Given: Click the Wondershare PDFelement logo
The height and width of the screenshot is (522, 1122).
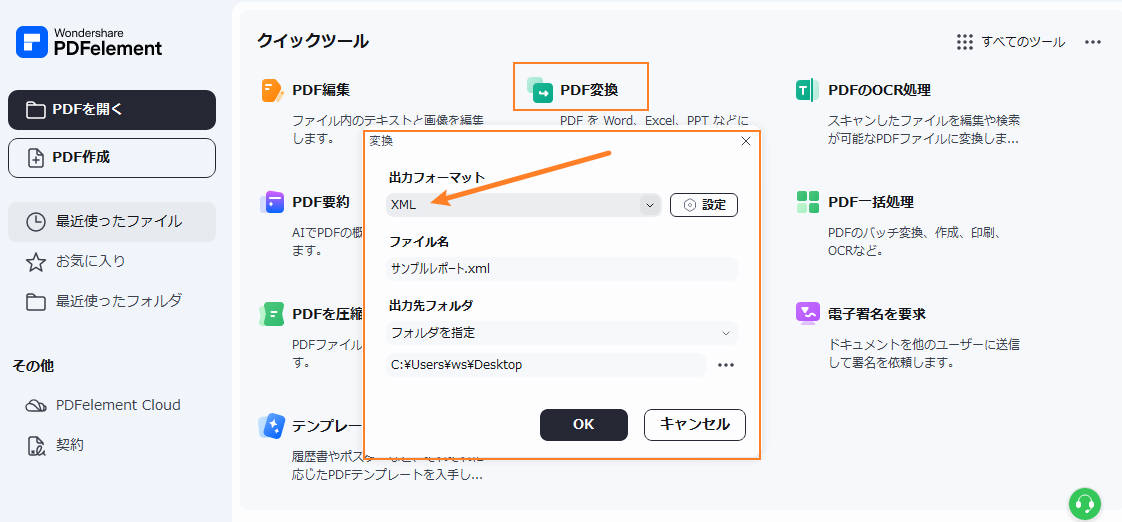Looking at the screenshot, I should [x=89, y=42].
